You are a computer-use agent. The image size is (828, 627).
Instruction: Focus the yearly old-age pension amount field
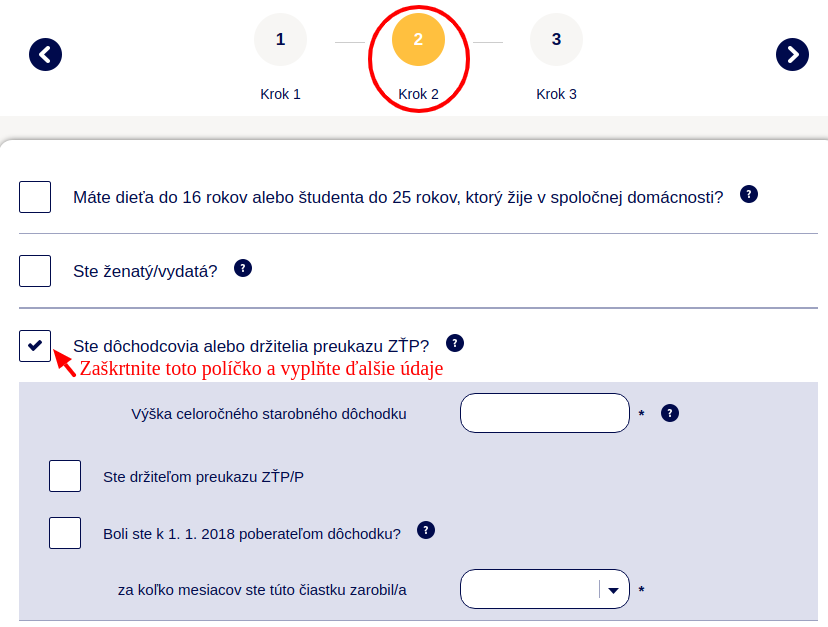pos(544,413)
